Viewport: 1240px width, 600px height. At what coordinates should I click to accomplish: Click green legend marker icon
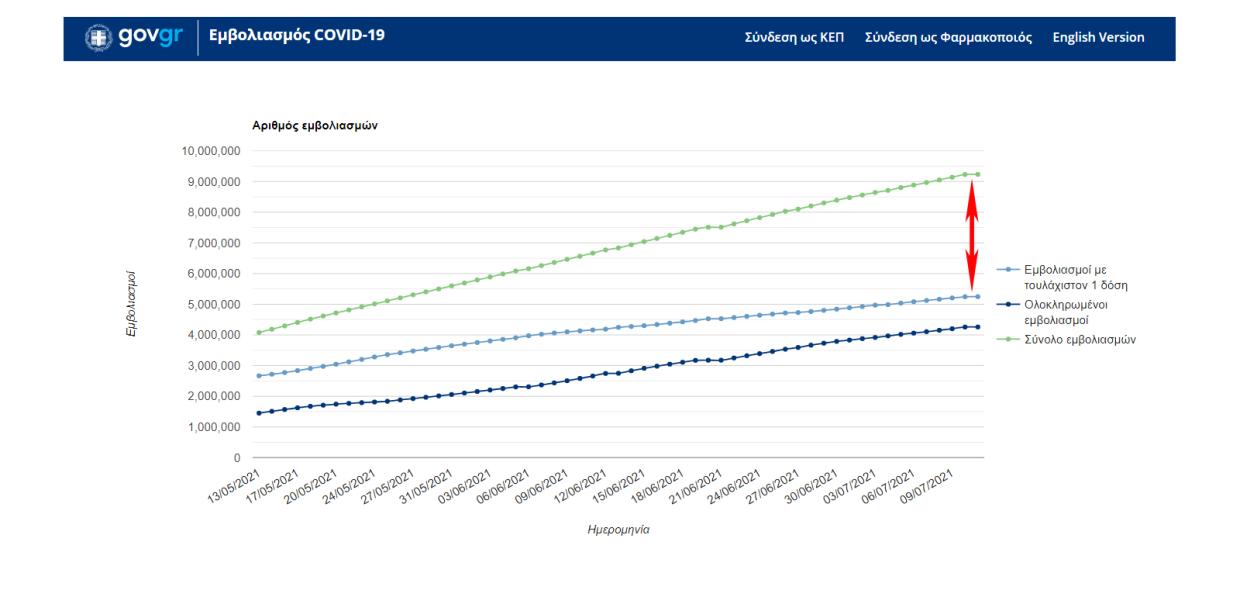pyautogui.click(x=1008, y=339)
